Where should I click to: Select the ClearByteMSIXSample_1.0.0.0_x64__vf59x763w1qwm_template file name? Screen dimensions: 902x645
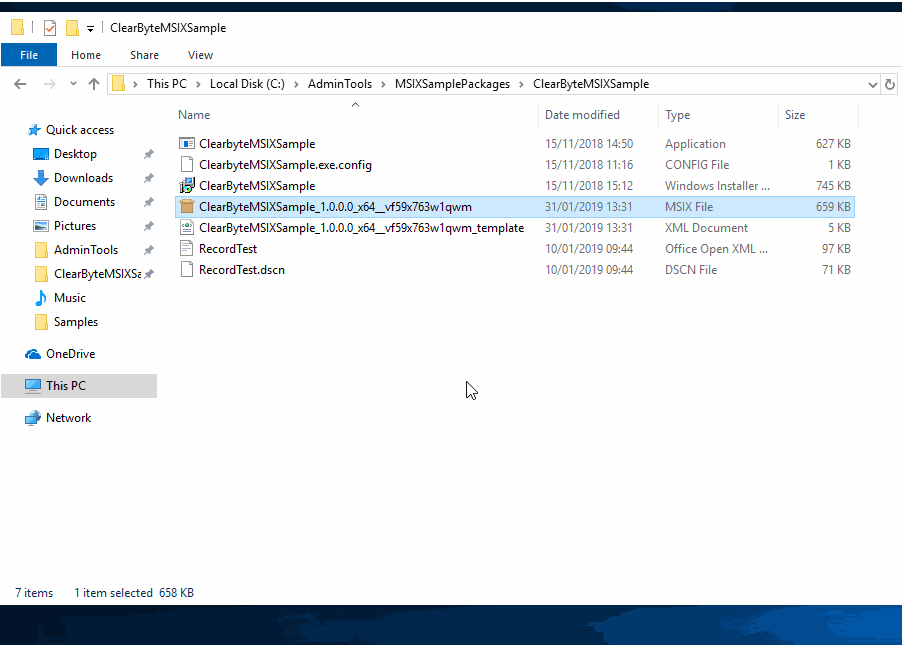tap(361, 228)
